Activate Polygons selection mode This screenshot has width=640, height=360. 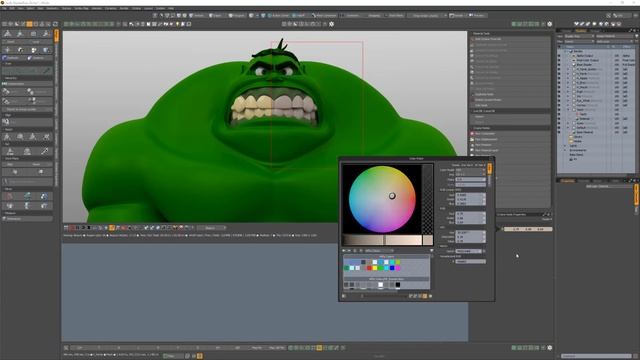coord(236,16)
